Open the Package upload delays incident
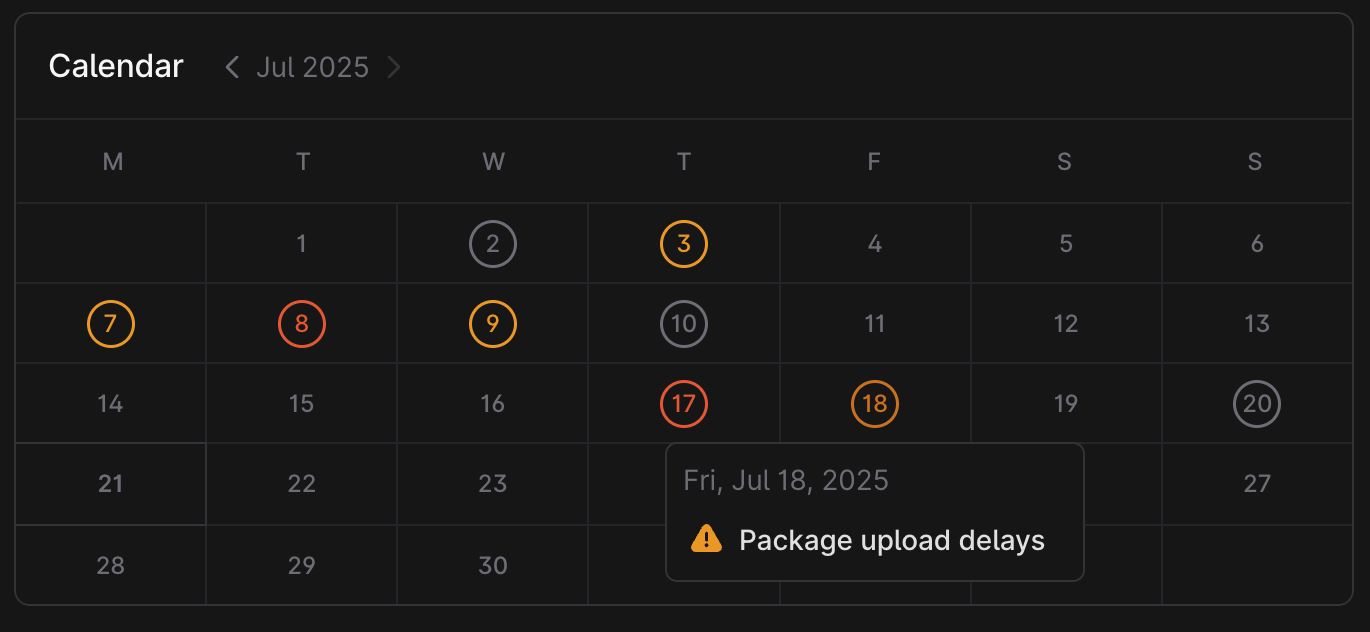The image size is (1370, 632). coord(891,540)
